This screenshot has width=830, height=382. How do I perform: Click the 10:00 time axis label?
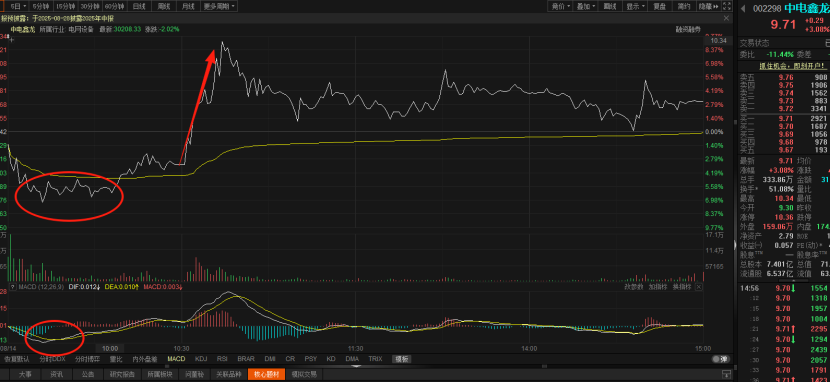point(110,348)
